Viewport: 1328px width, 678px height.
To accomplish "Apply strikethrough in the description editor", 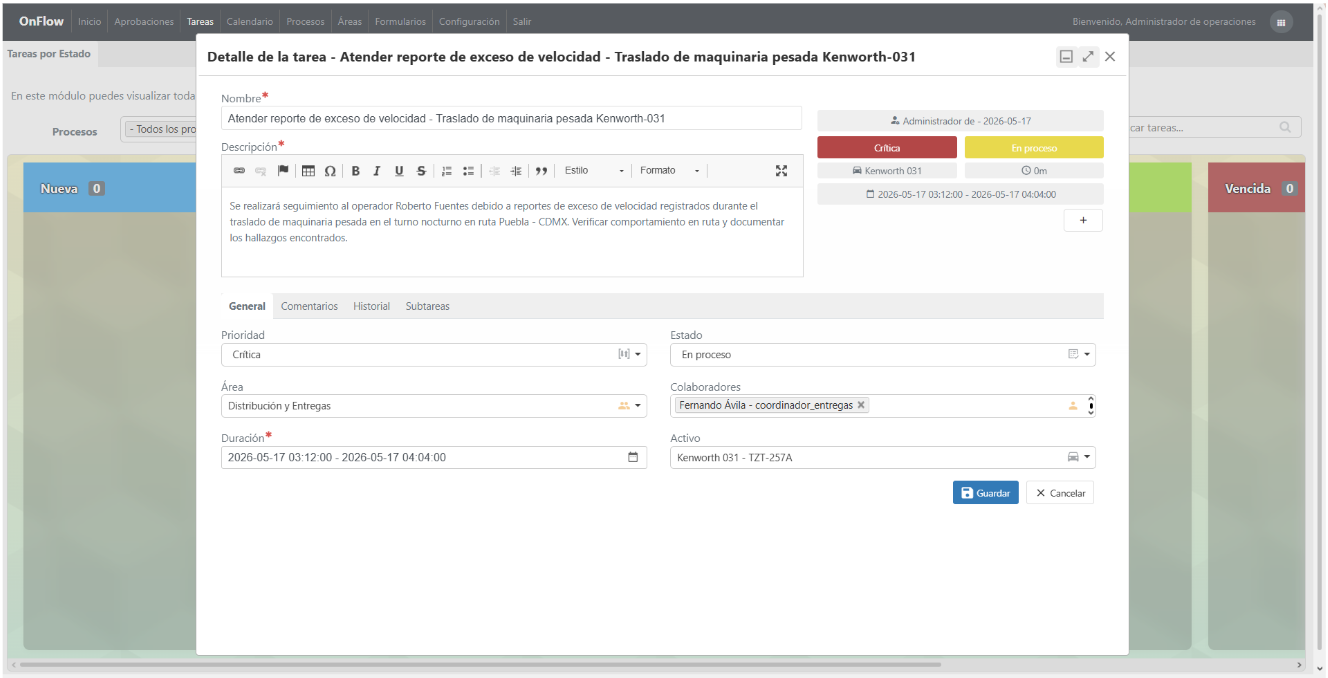I will [421, 171].
